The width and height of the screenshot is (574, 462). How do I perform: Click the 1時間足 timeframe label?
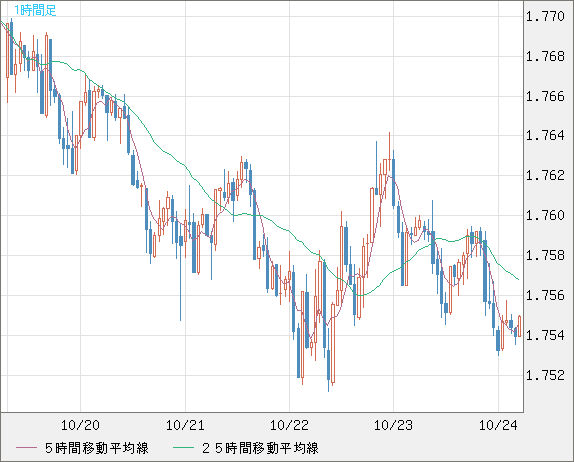click(x=35, y=10)
